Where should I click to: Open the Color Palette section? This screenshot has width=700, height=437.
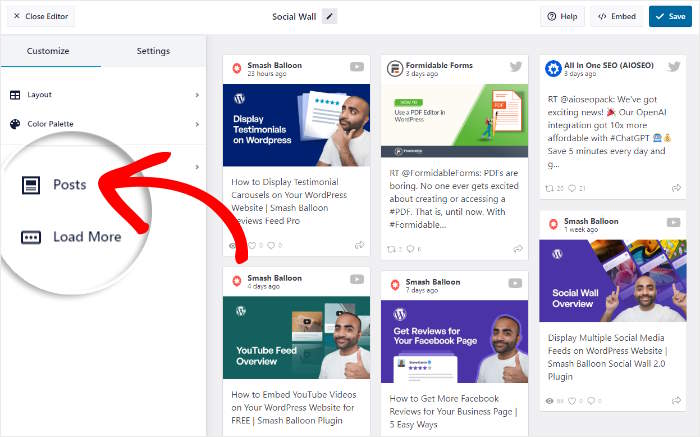tap(104, 124)
